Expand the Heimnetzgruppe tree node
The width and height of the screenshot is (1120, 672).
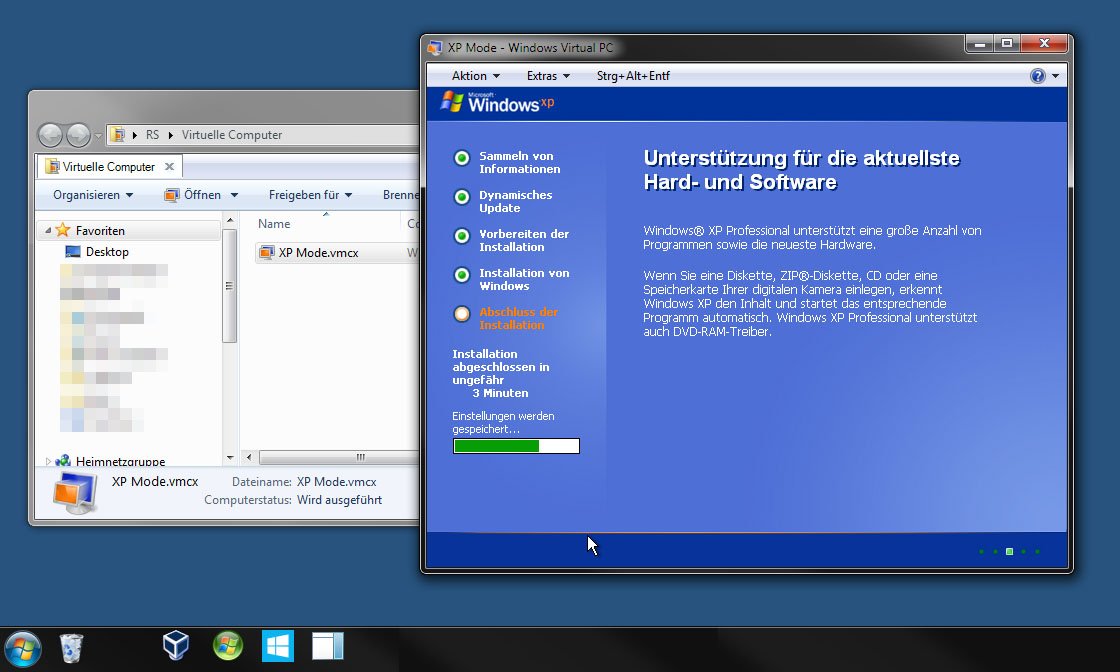(x=48, y=461)
